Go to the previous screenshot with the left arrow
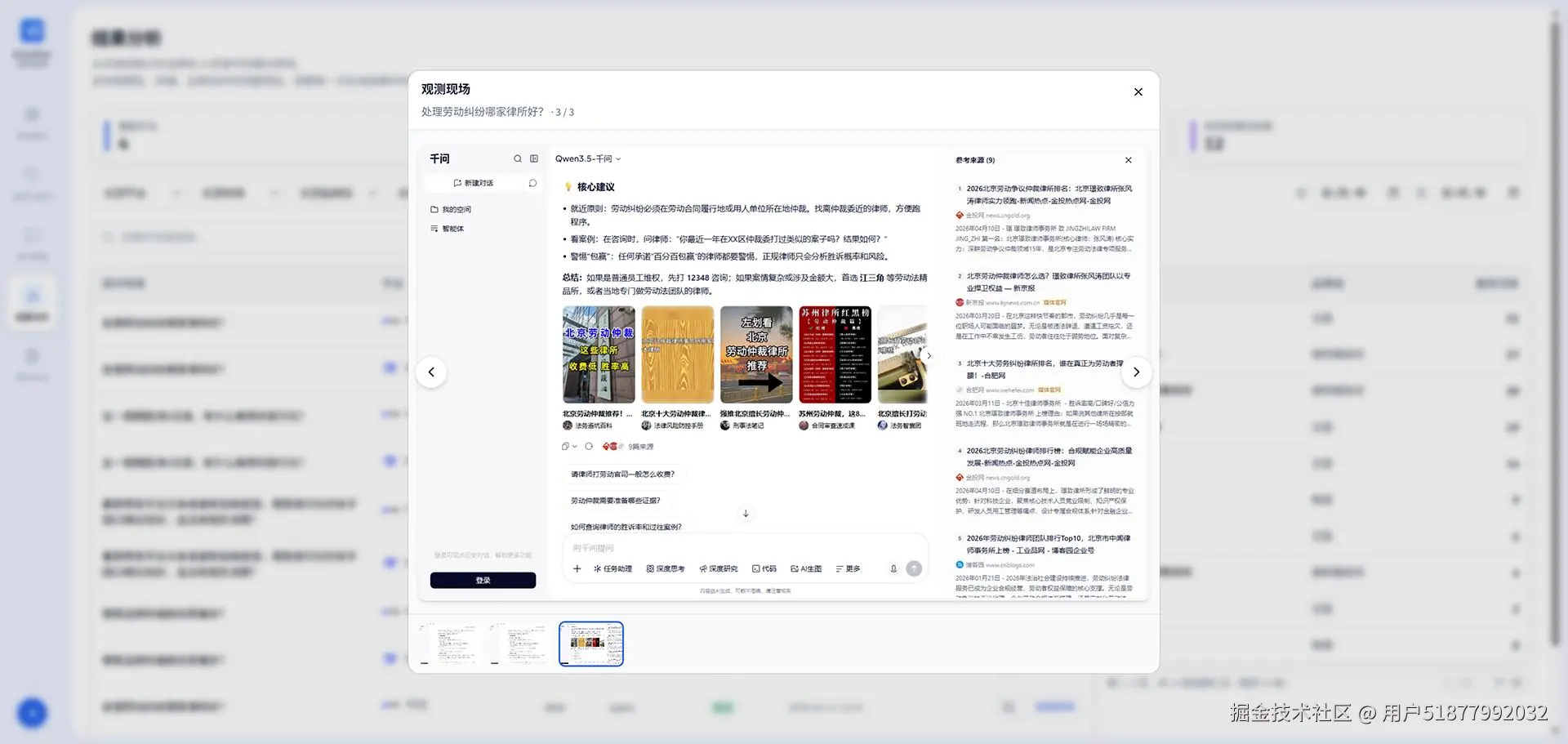 point(431,372)
